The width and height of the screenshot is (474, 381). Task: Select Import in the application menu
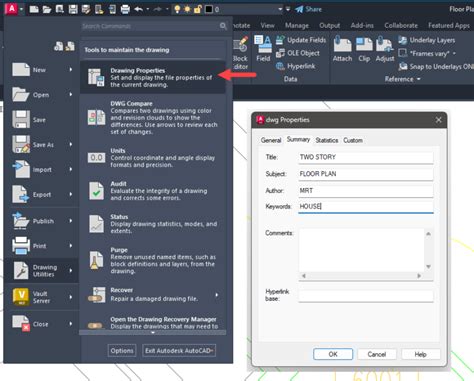point(42,170)
